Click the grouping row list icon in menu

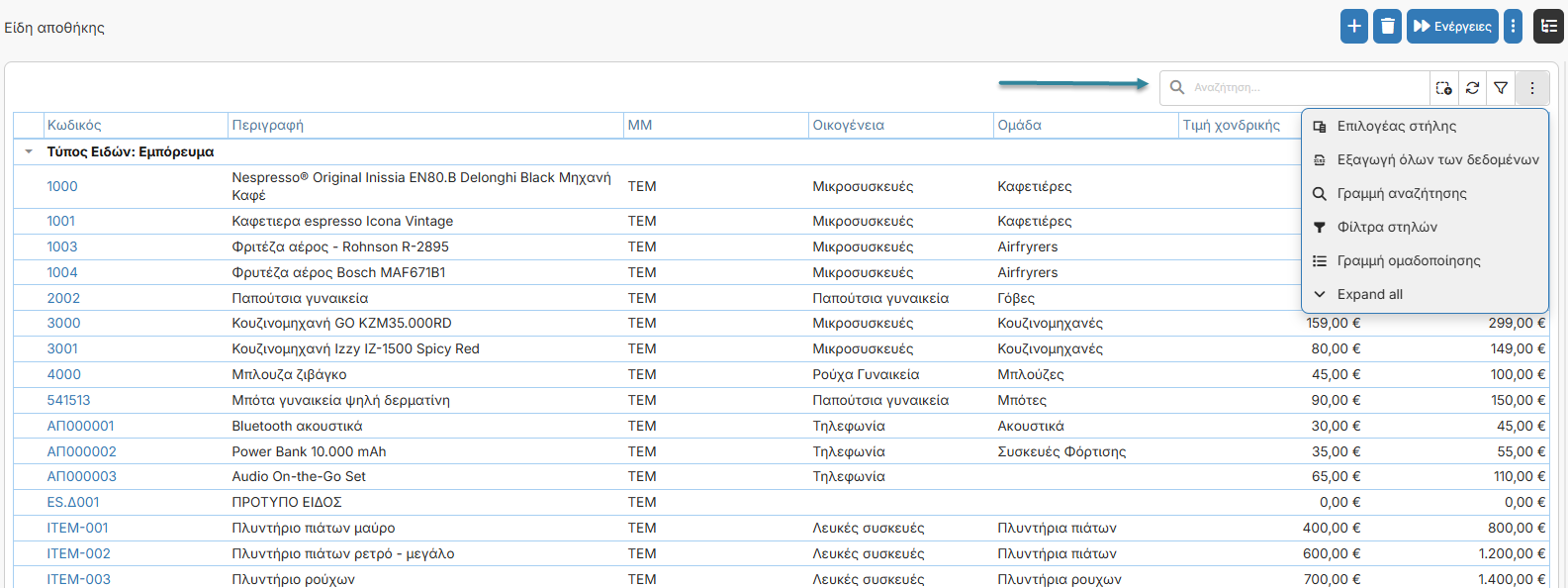(x=1319, y=260)
